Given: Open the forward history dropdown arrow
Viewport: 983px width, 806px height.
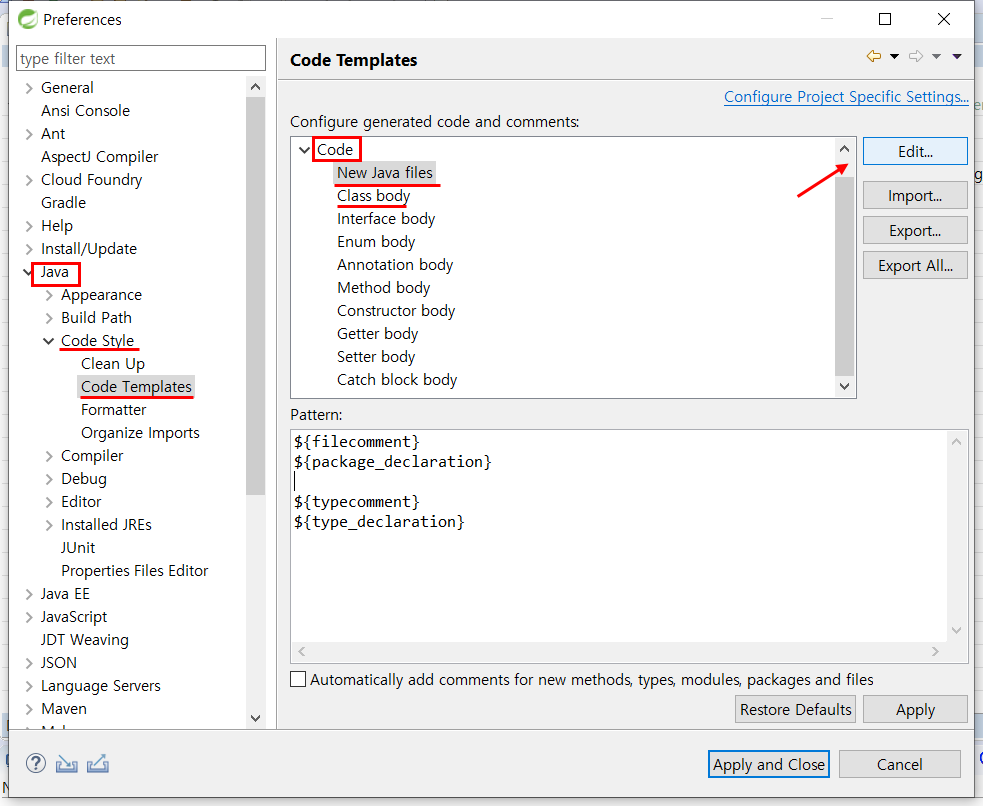Looking at the screenshot, I should (x=936, y=56).
